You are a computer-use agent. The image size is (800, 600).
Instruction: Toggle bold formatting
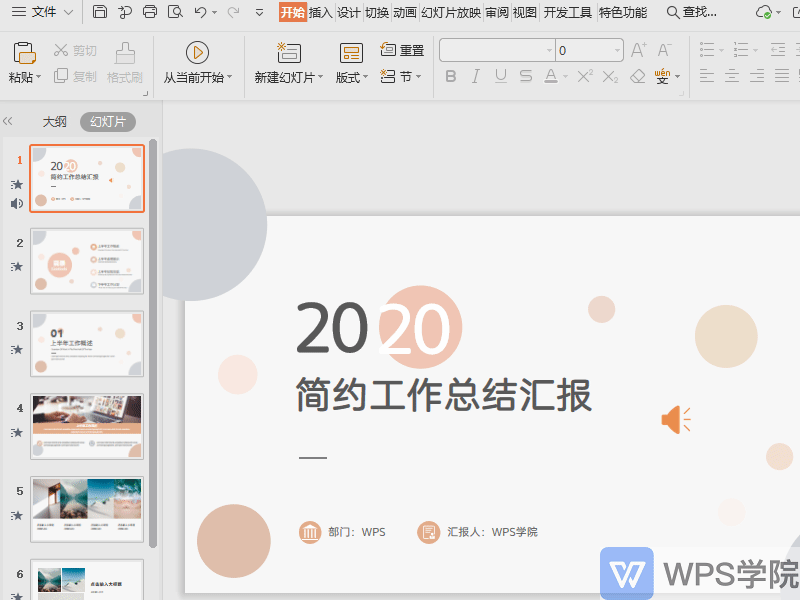point(450,75)
